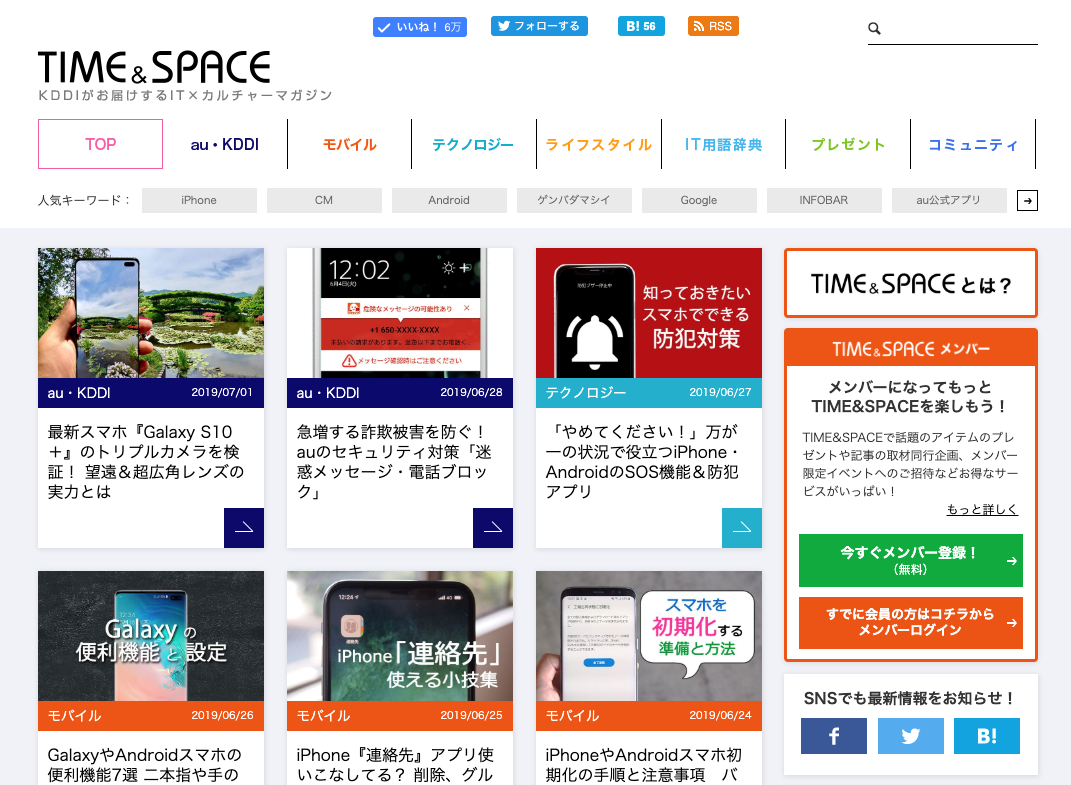The width and height of the screenshot is (1071, 785).
Task: Click the Facebook Like button in header
Action: point(418,27)
